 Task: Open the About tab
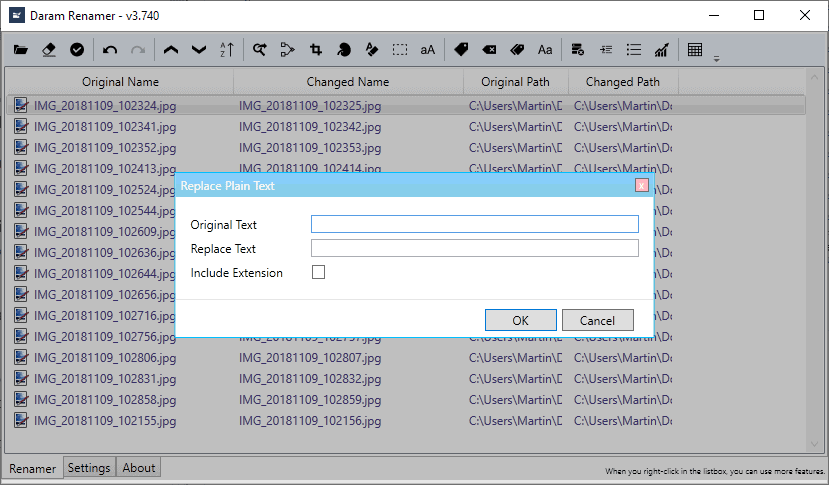(139, 468)
